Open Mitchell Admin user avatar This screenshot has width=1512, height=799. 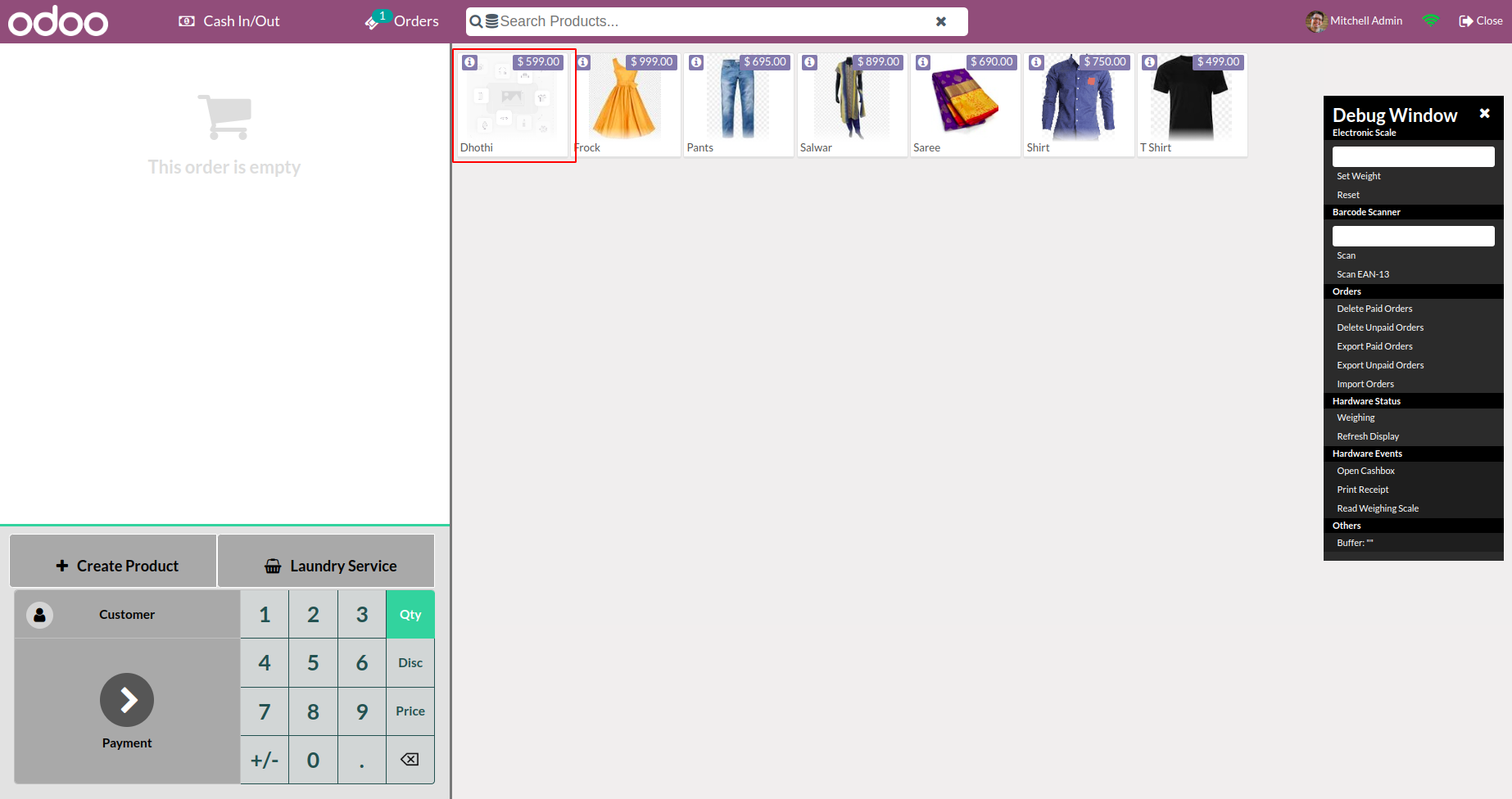click(1316, 21)
